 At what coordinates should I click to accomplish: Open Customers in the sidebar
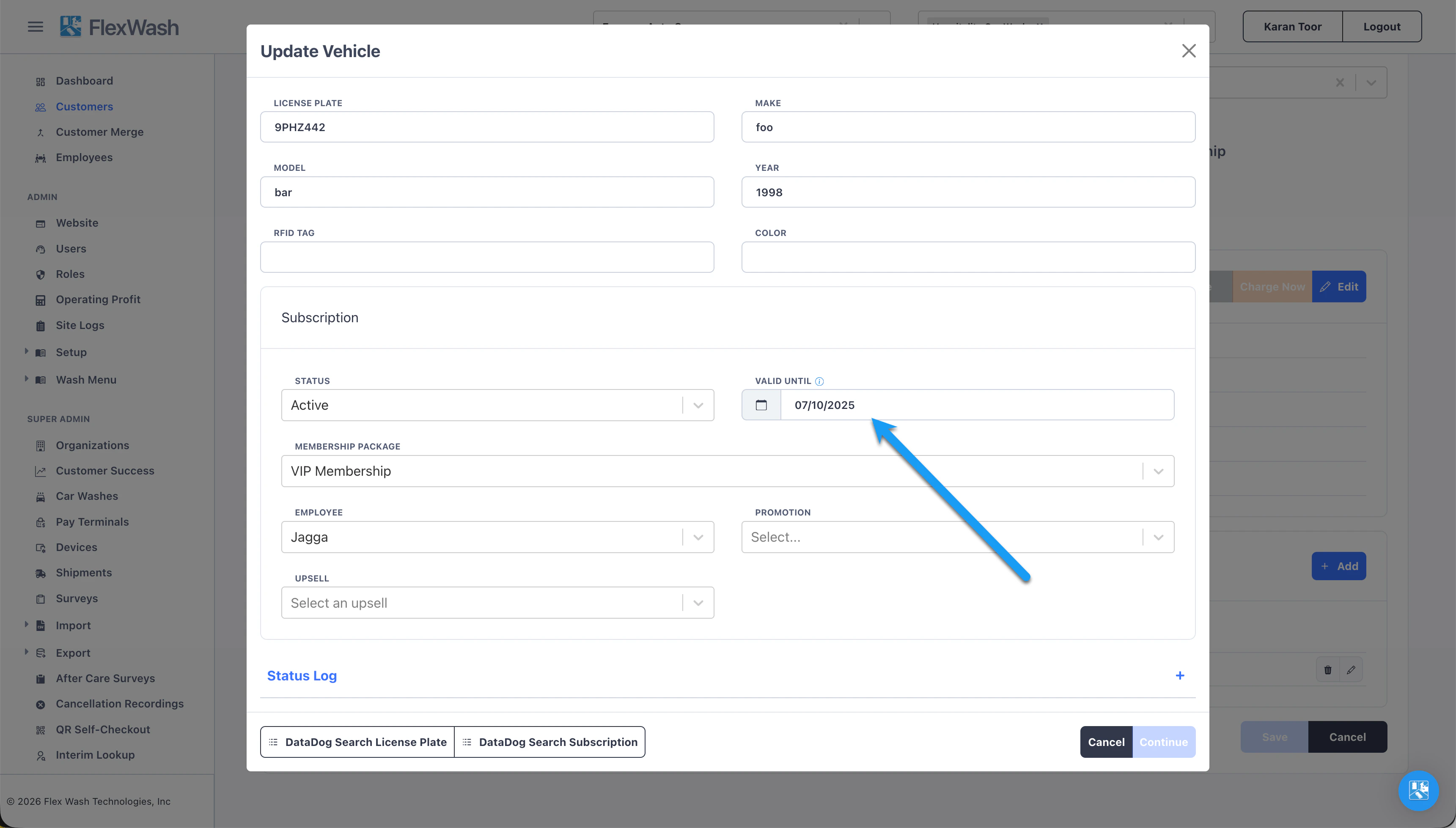click(x=84, y=106)
